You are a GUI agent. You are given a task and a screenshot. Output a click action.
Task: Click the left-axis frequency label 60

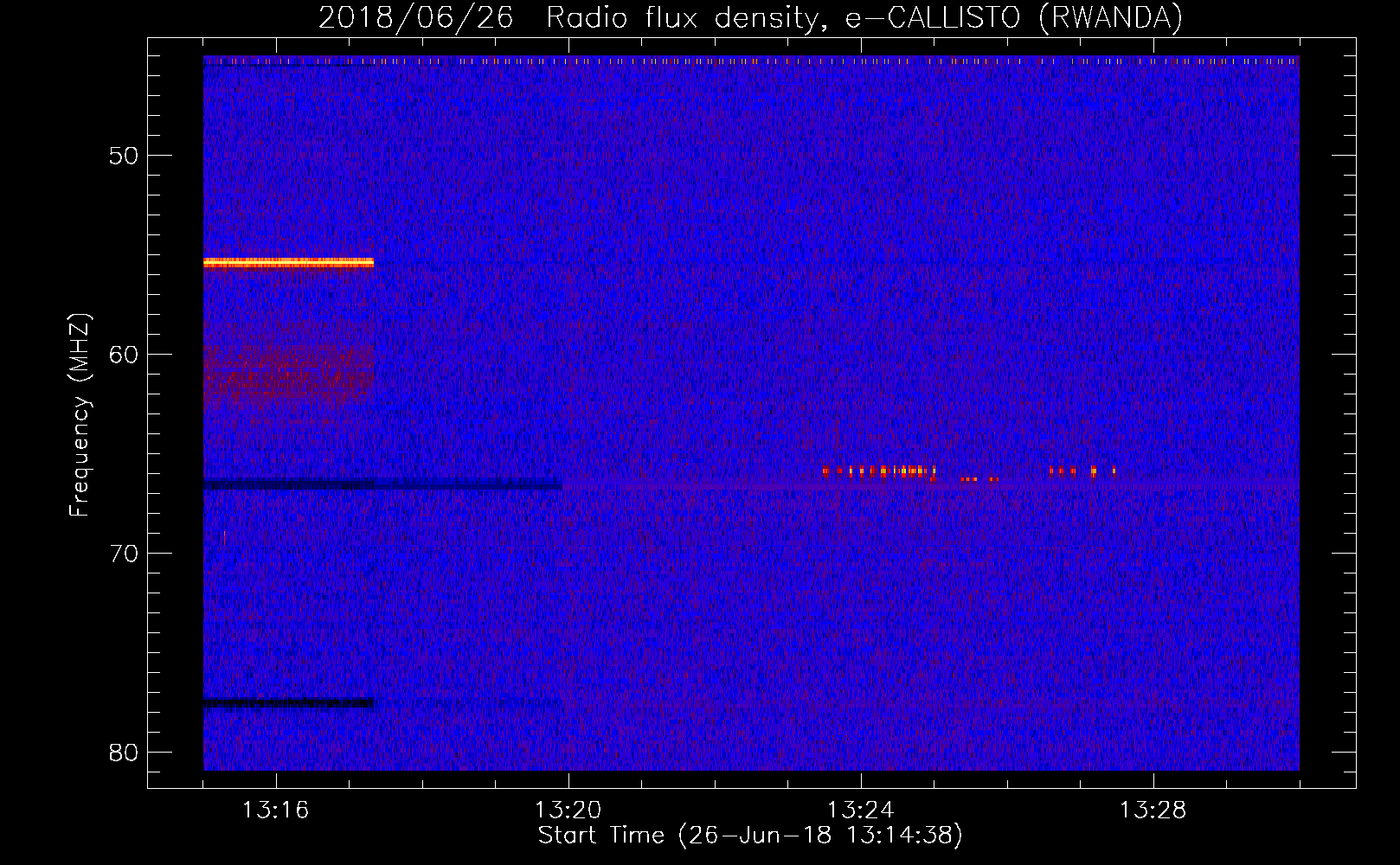pyautogui.click(x=124, y=355)
